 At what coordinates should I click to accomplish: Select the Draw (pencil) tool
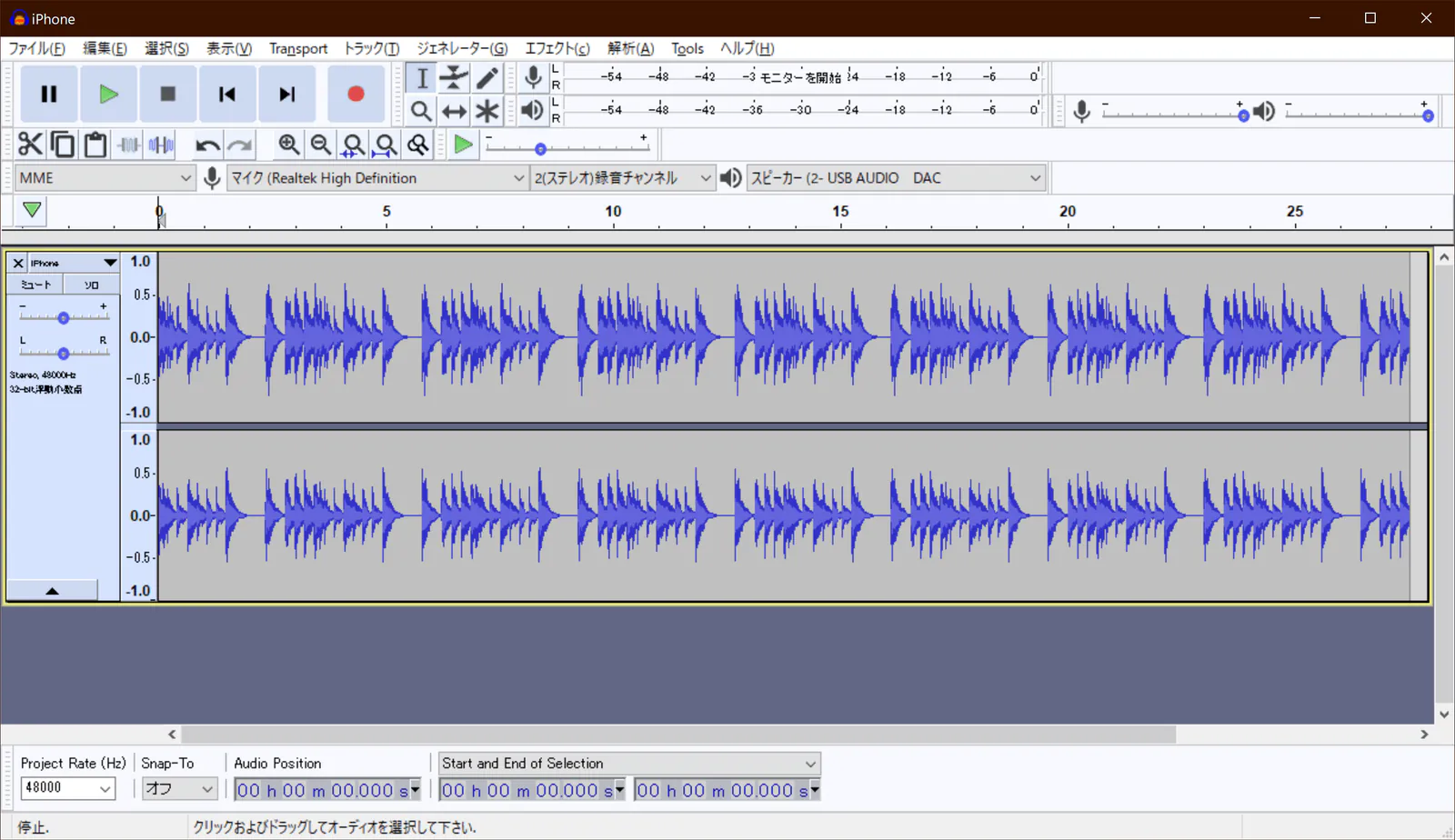tap(487, 78)
